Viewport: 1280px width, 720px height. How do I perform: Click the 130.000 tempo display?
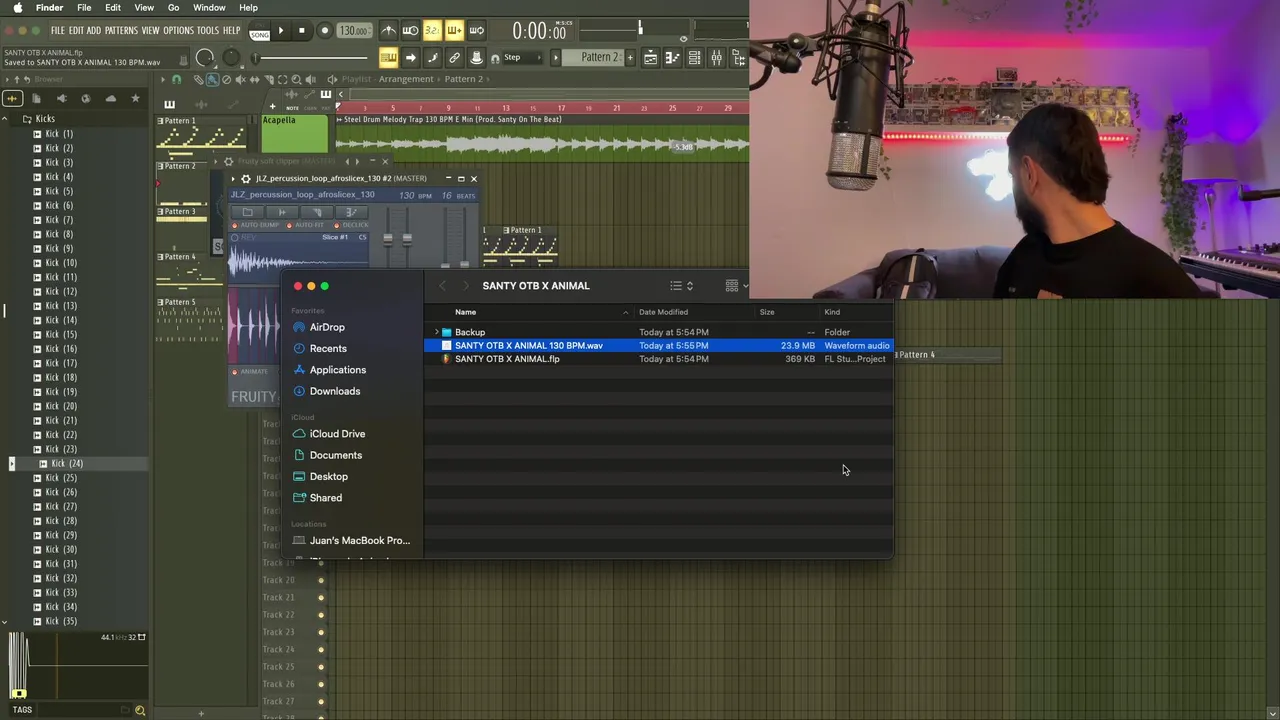(354, 31)
